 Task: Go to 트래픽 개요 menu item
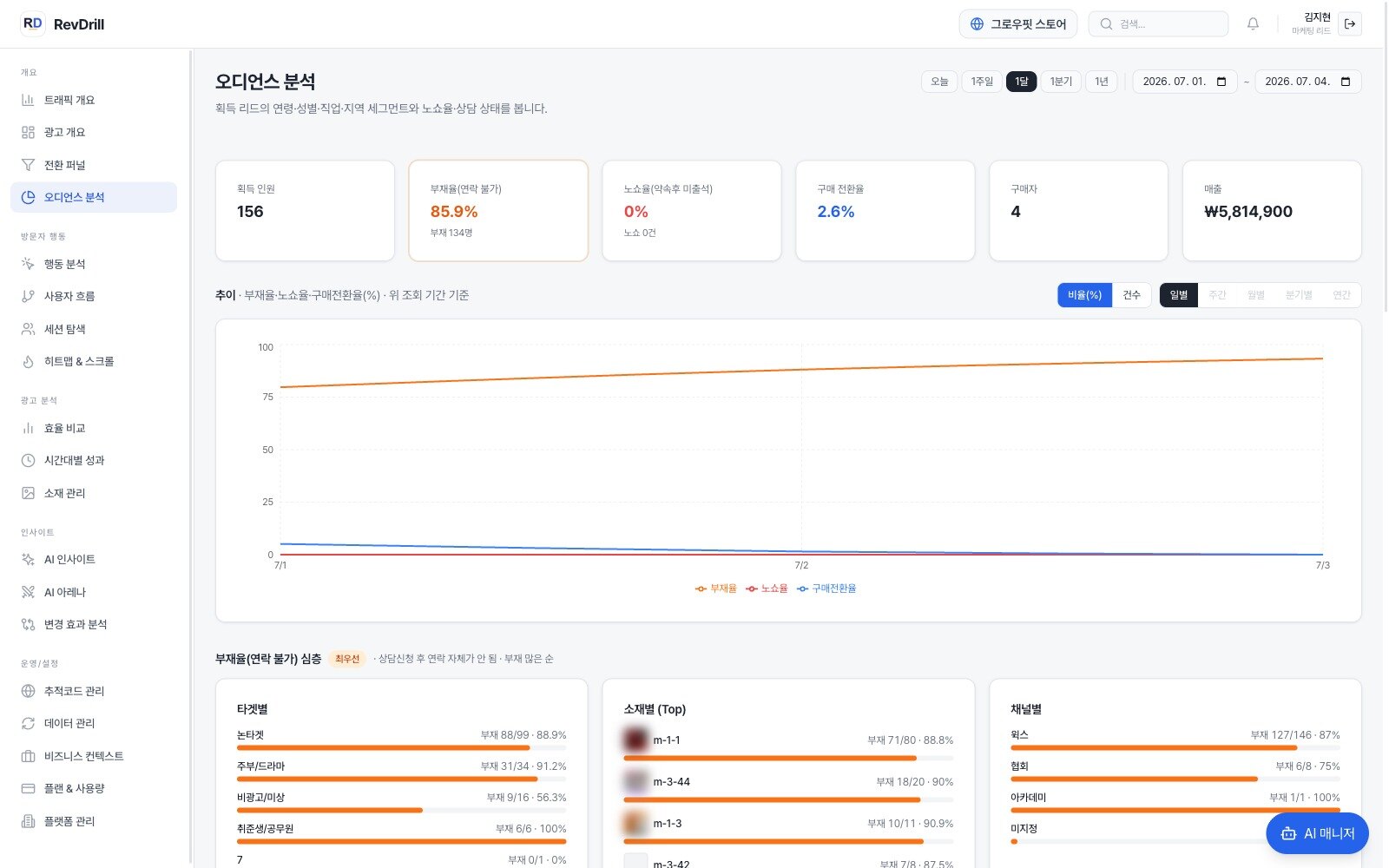pos(94,100)
